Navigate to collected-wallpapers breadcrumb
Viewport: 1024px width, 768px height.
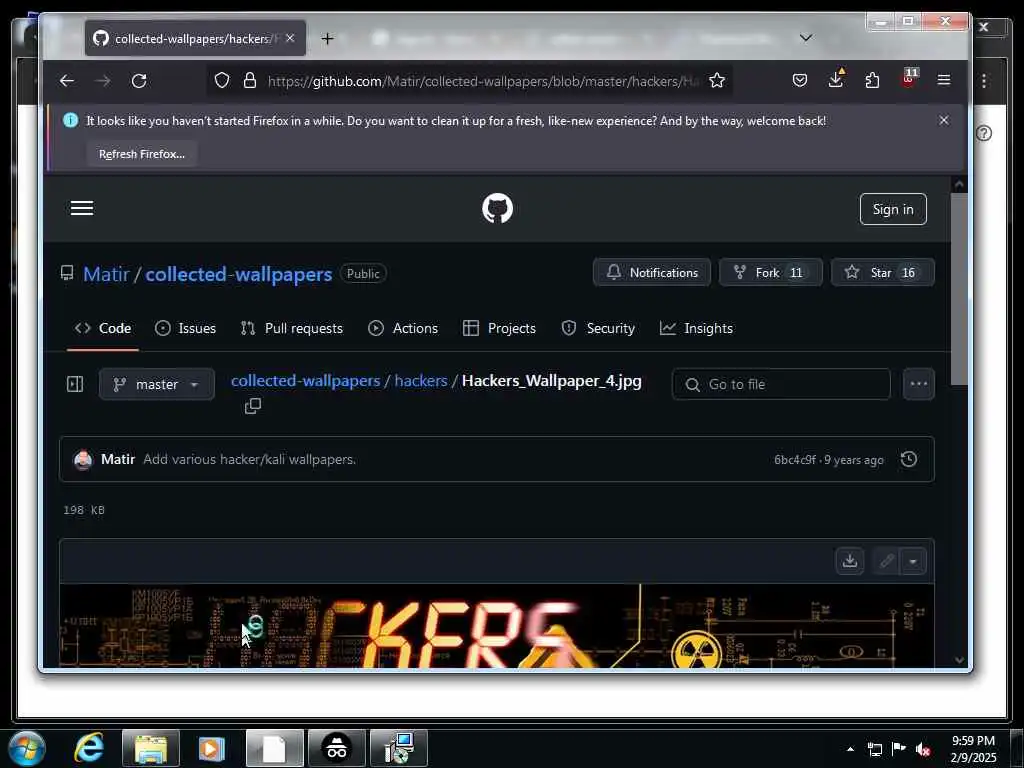coord(305,381)
